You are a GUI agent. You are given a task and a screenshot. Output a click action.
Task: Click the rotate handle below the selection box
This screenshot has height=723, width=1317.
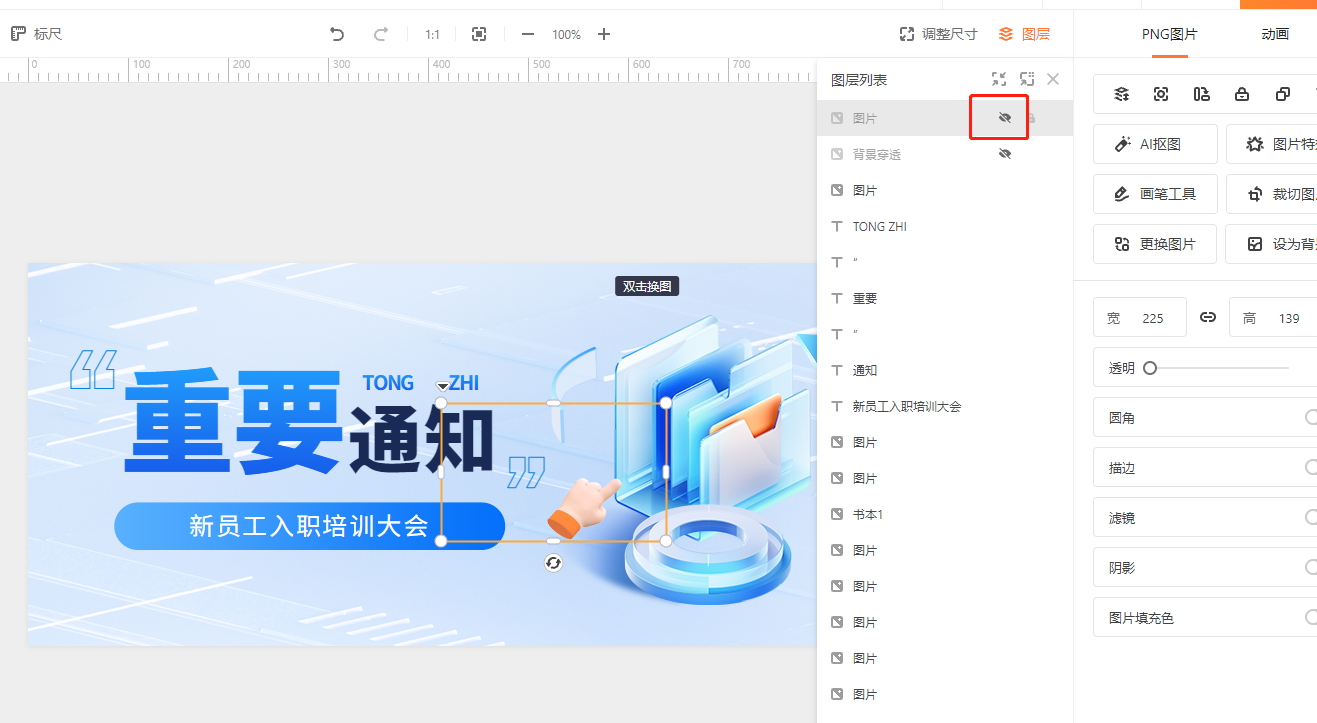554,563
